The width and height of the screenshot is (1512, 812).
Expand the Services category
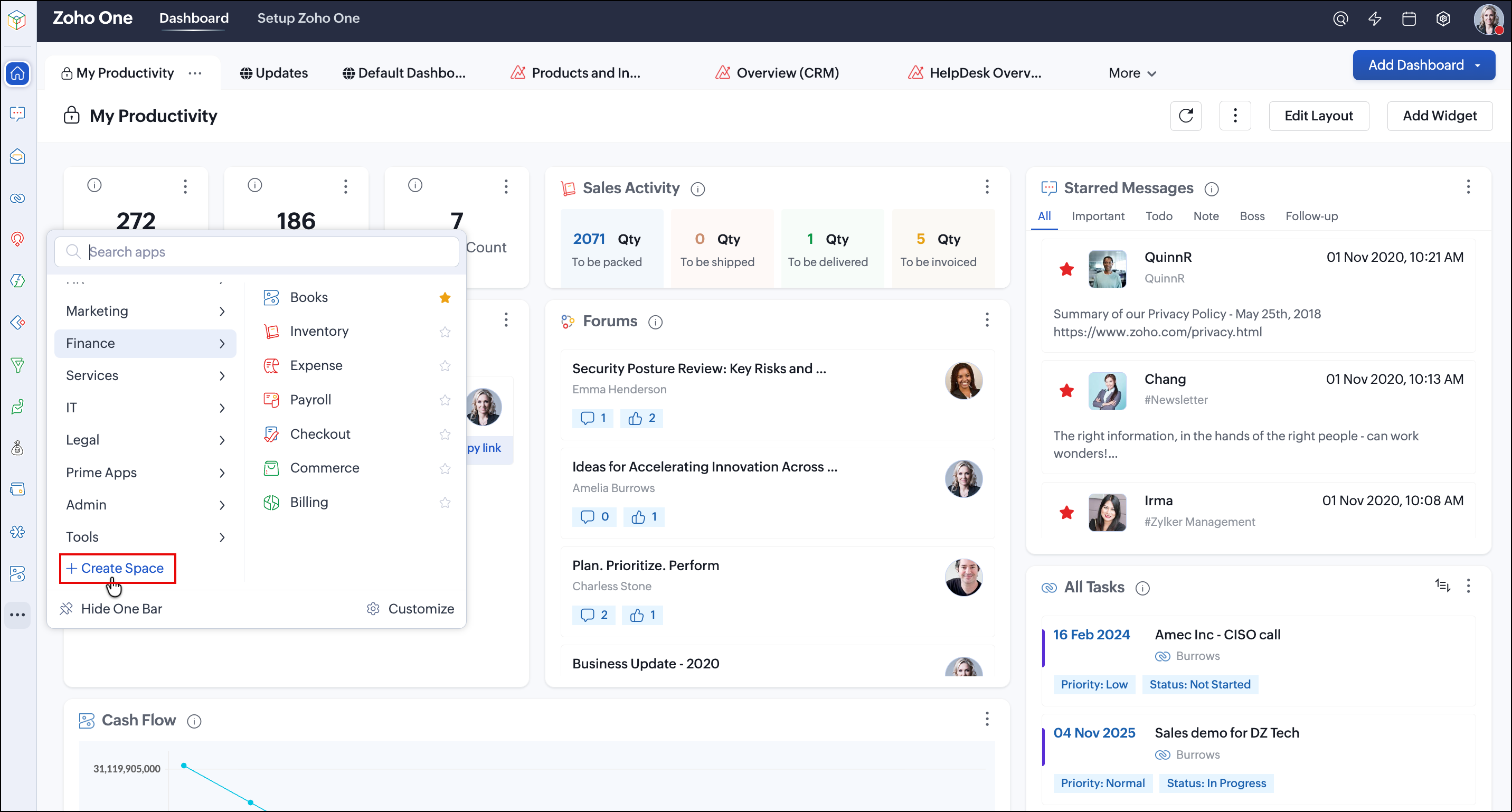pyautogui.click(x=145, y=376)
